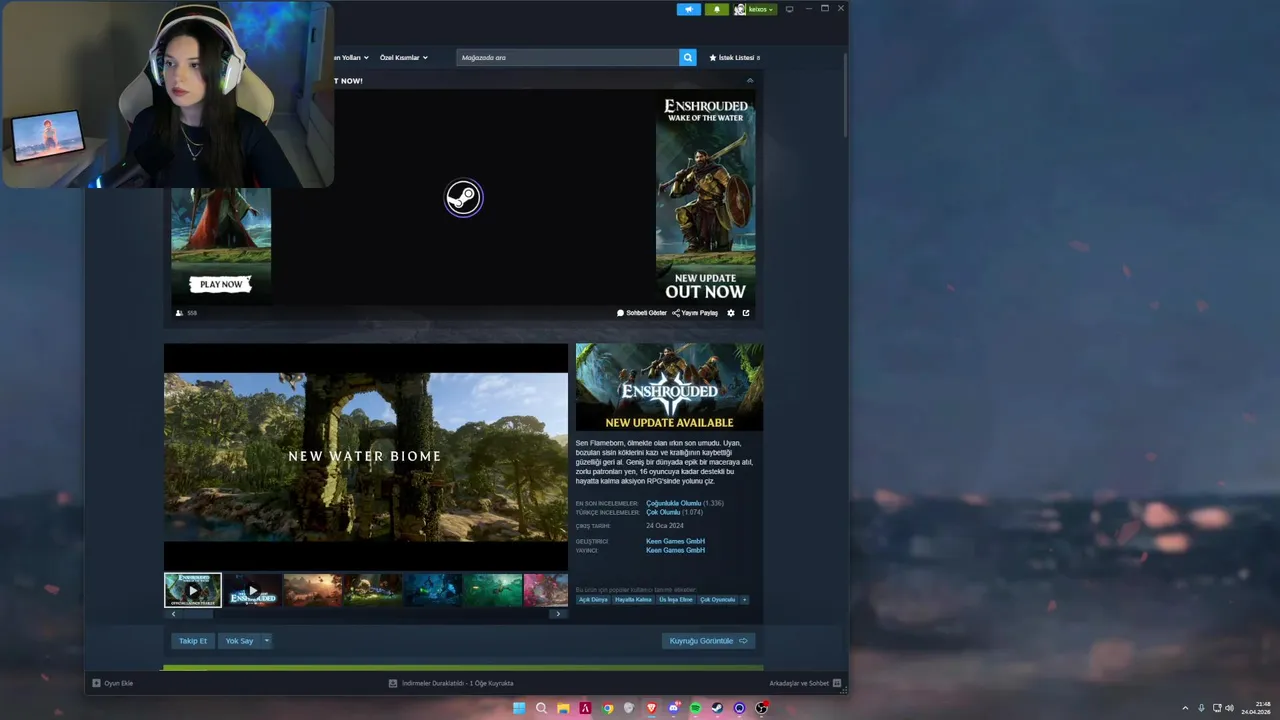Select the orange sunset screenshot thumbnail

click(313, 590)
